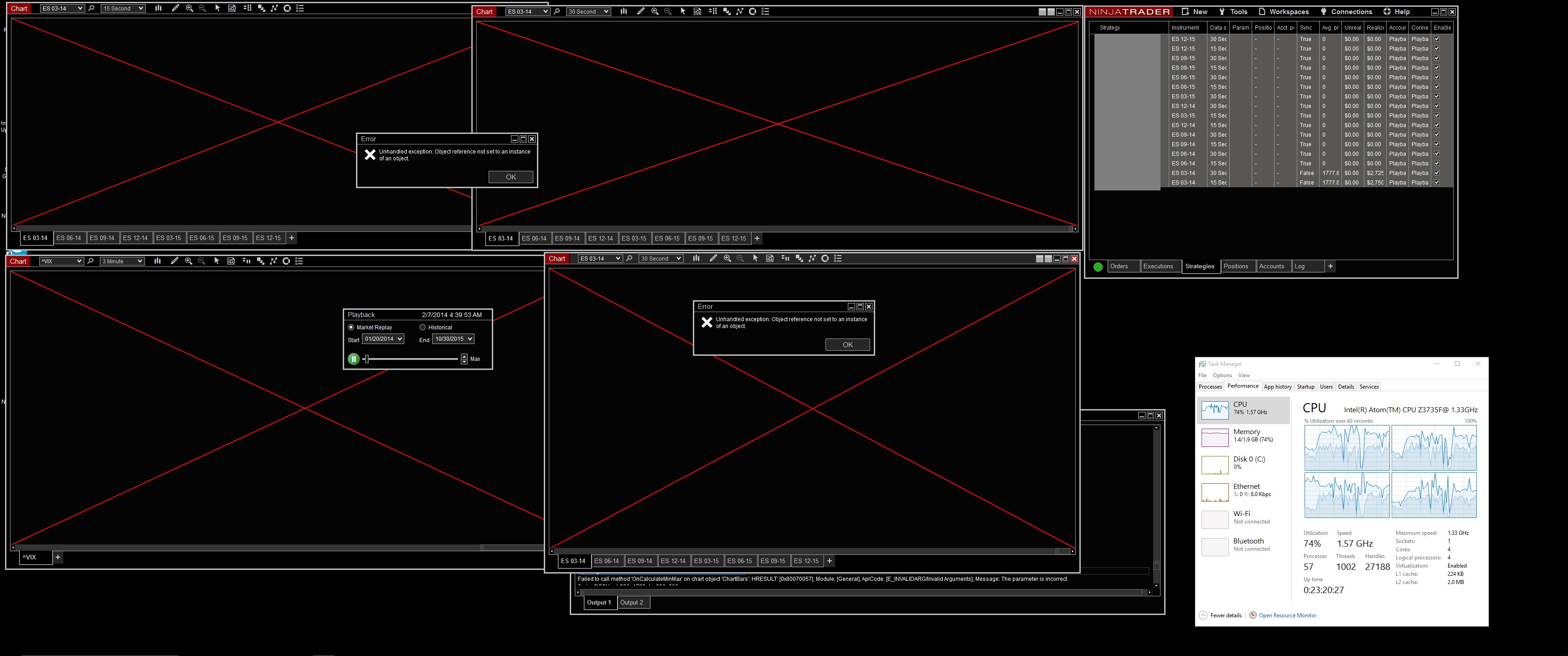Click pencil drawing tools icon in 15 Second chart

click(x=175, y=9)
